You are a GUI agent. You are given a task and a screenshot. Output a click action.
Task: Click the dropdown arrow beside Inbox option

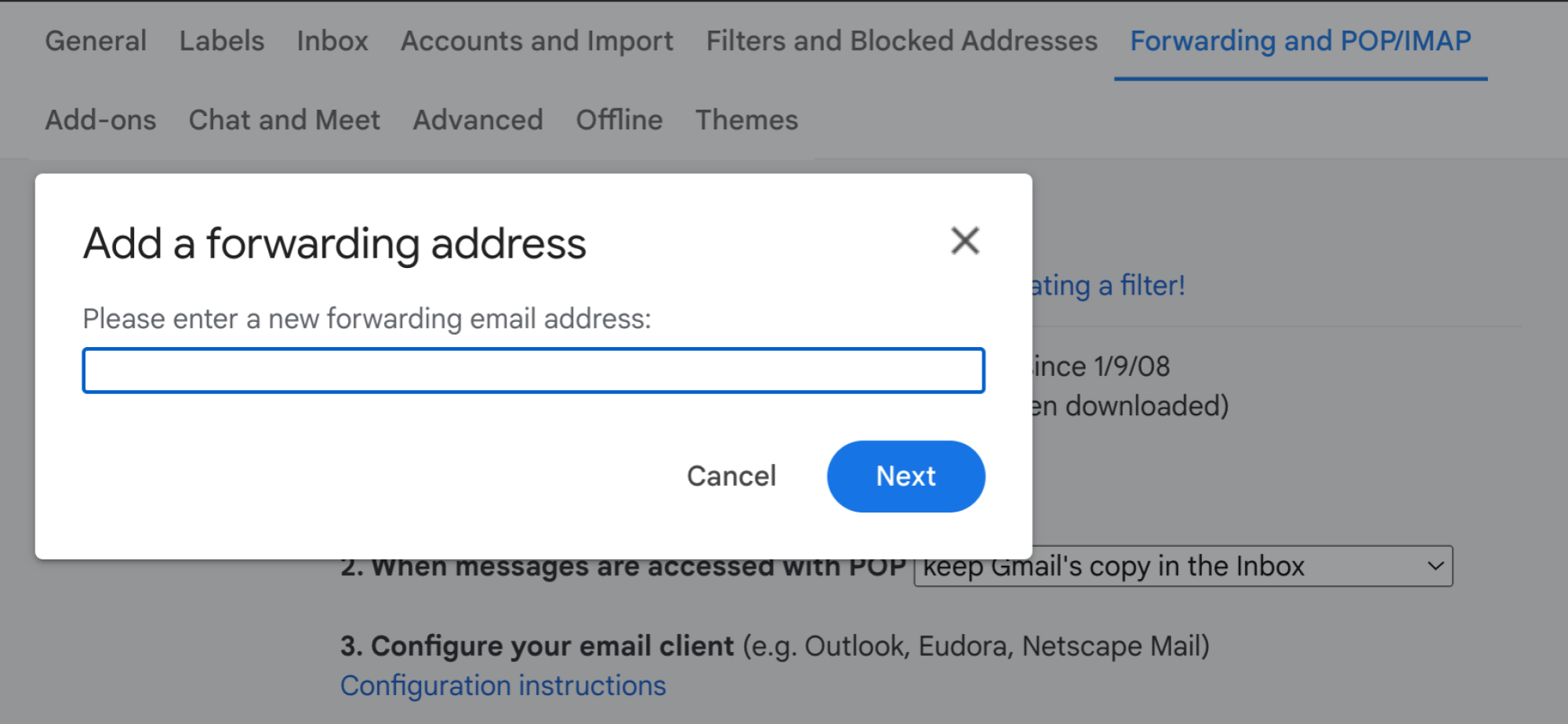(1436, 566)
